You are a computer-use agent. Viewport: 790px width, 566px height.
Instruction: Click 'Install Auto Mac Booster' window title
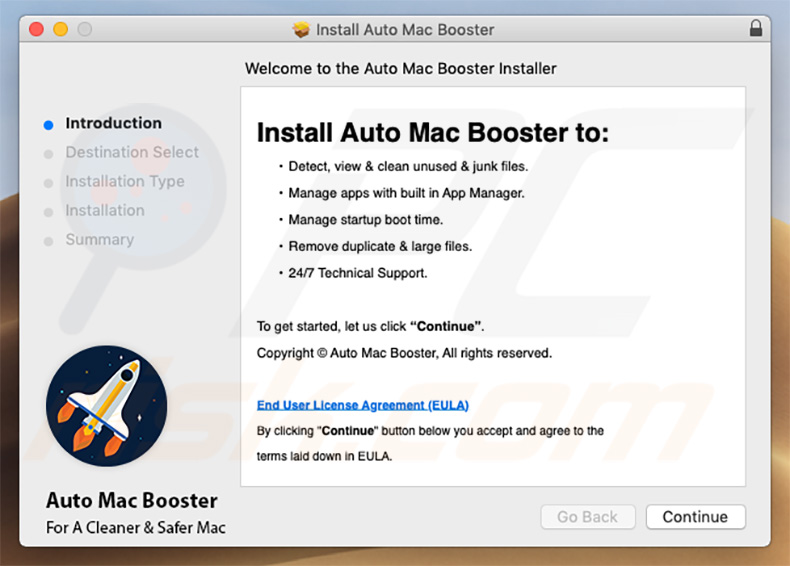point(405,30)
